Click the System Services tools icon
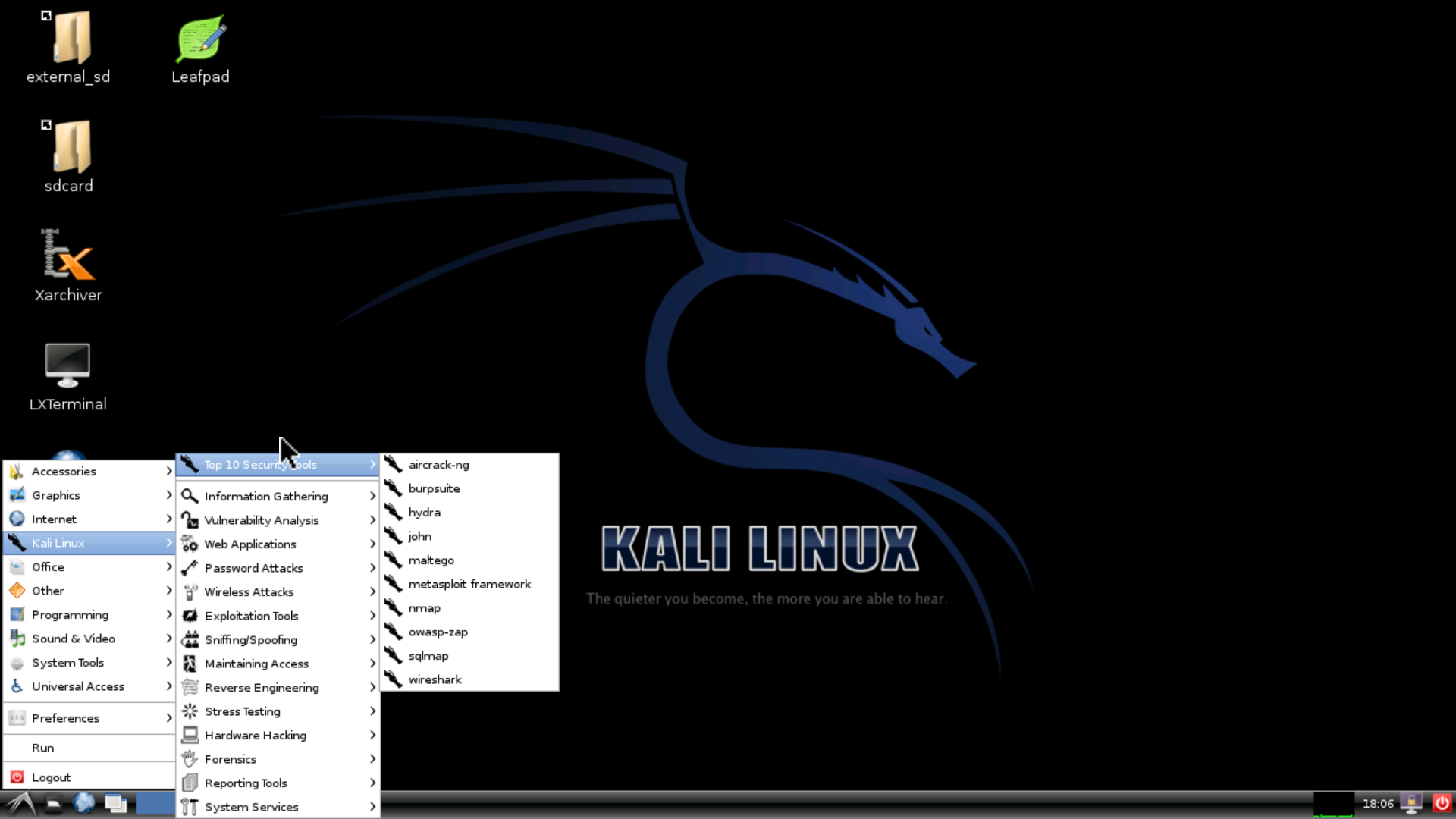Screen dimensions: 1456x819 (x=190, y=807)
